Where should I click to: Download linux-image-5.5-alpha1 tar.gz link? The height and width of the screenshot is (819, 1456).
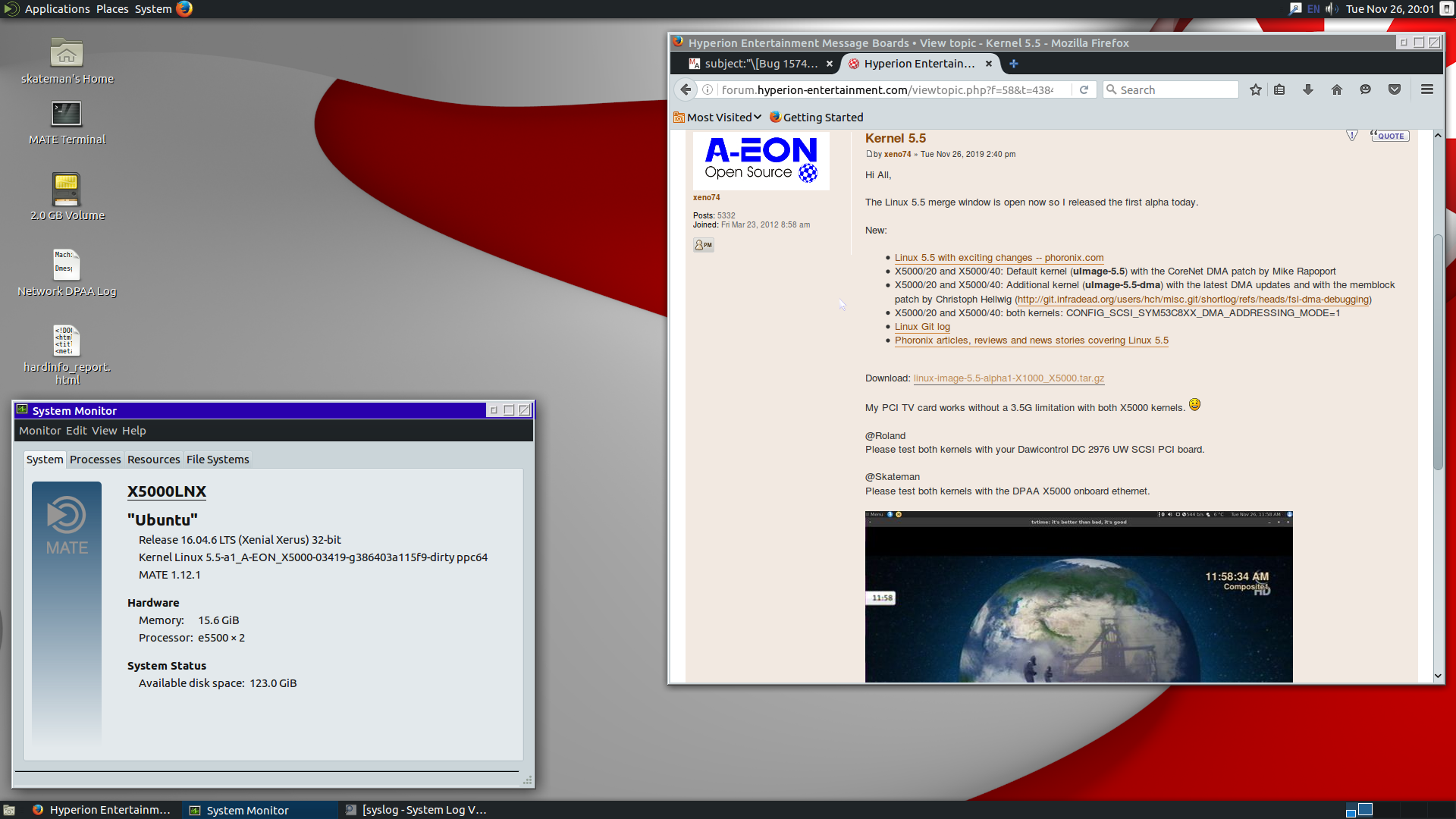[x=1009, y=378]
